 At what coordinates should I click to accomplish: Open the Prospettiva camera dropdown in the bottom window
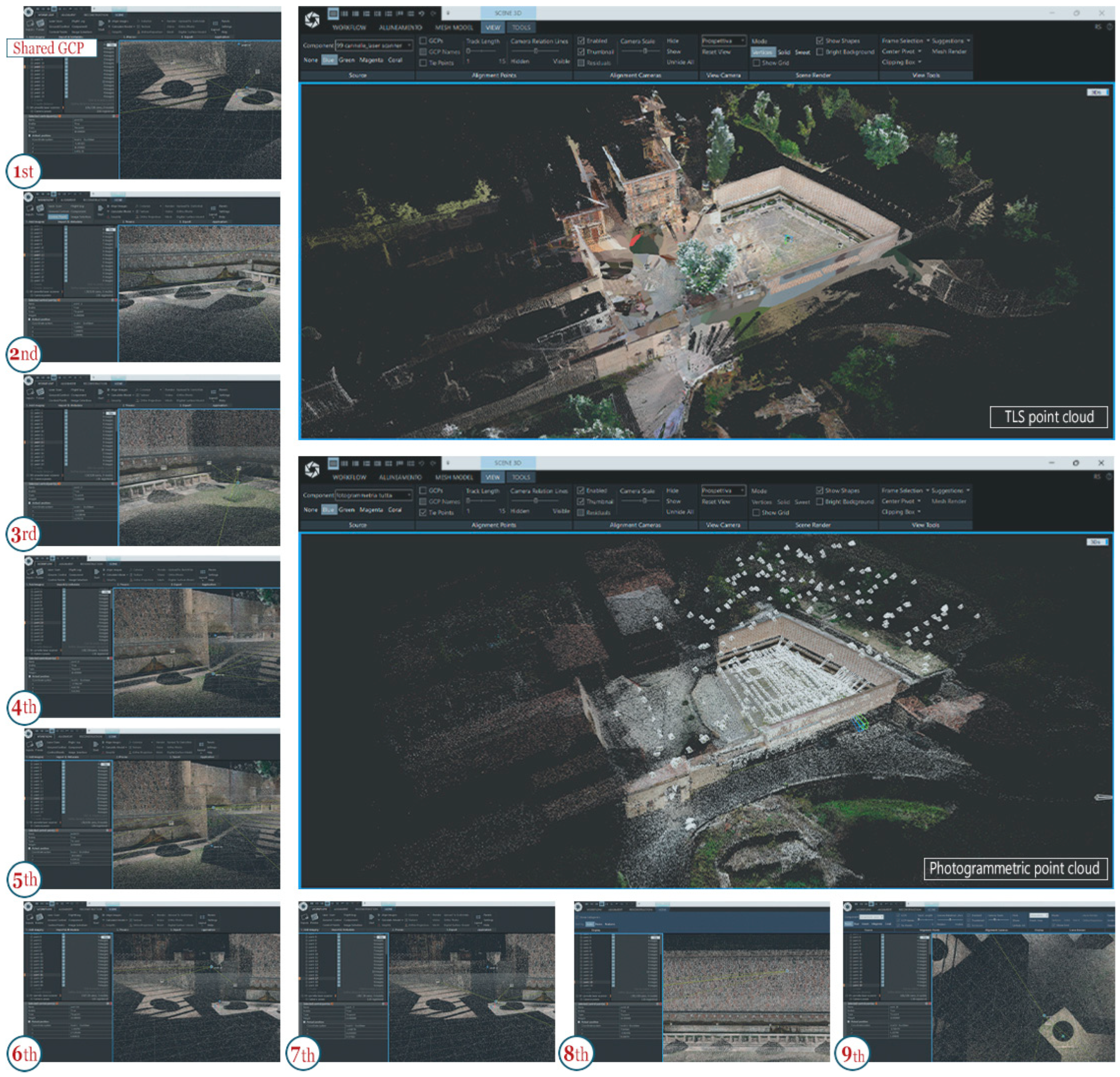[723, 490]
